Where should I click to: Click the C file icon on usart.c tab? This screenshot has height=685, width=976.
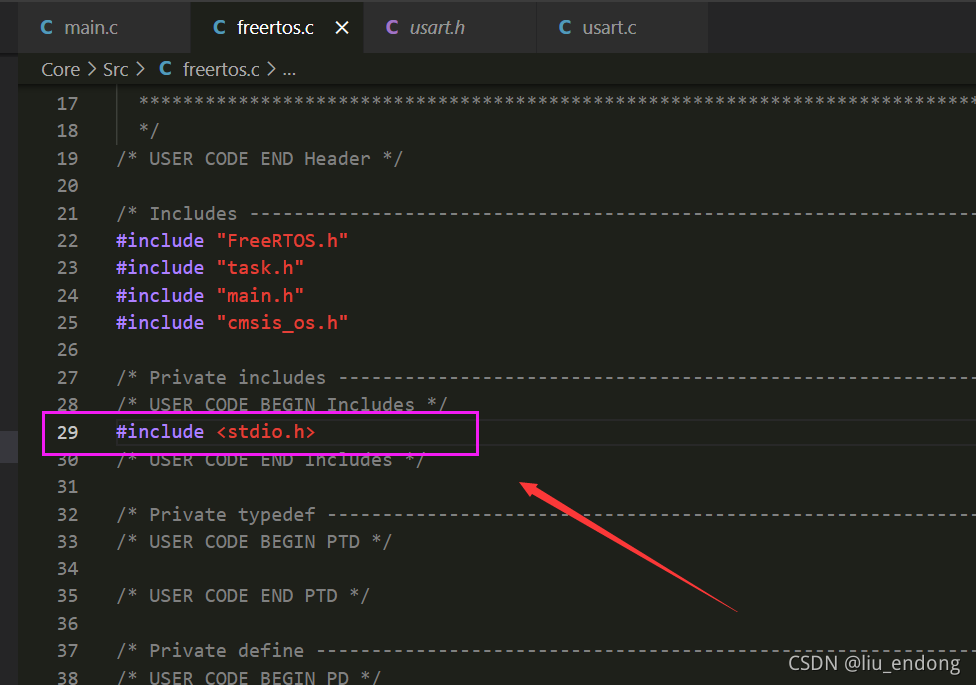(x=565, y=27)
